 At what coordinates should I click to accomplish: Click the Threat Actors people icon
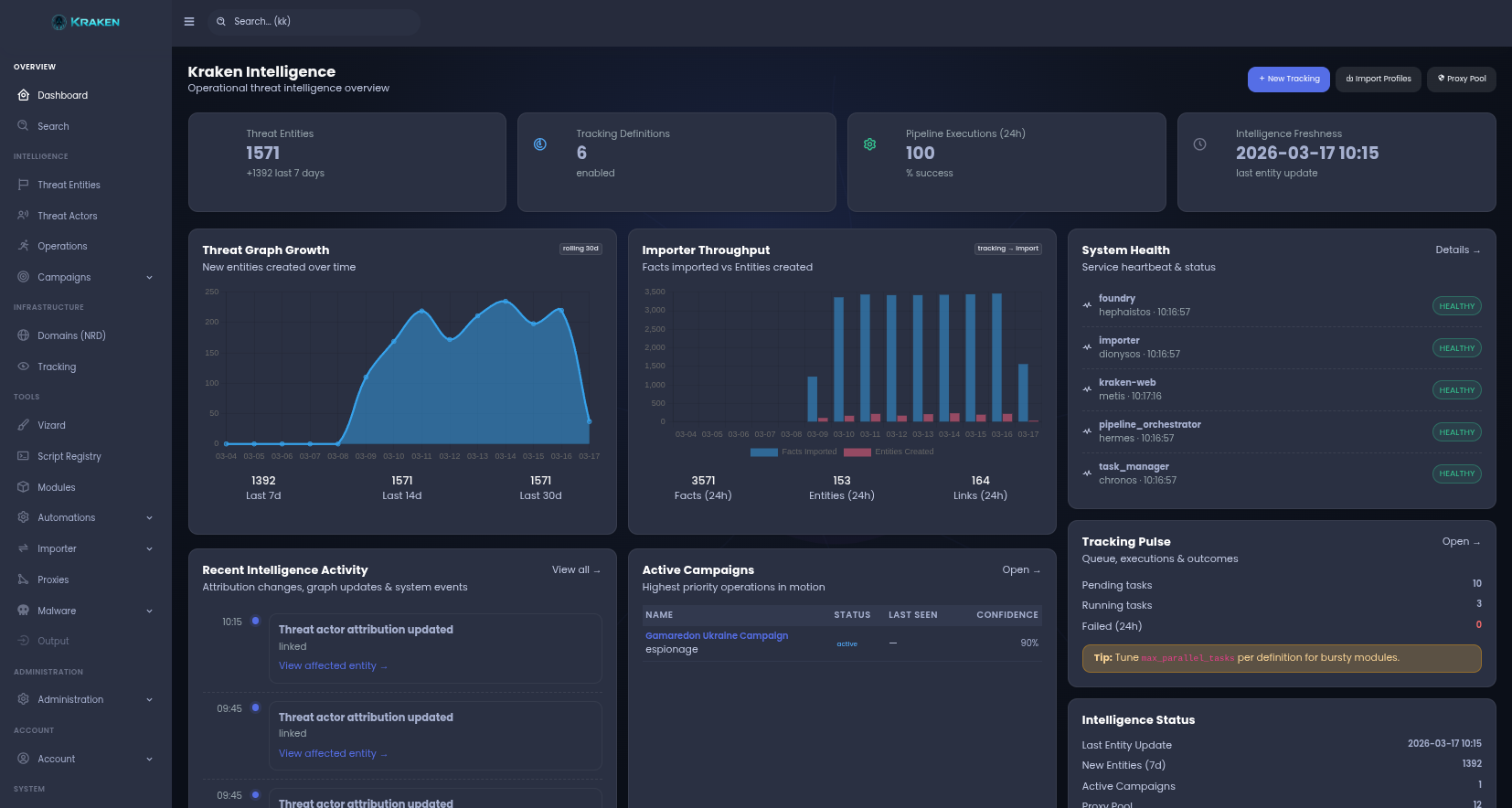(24, 216)
